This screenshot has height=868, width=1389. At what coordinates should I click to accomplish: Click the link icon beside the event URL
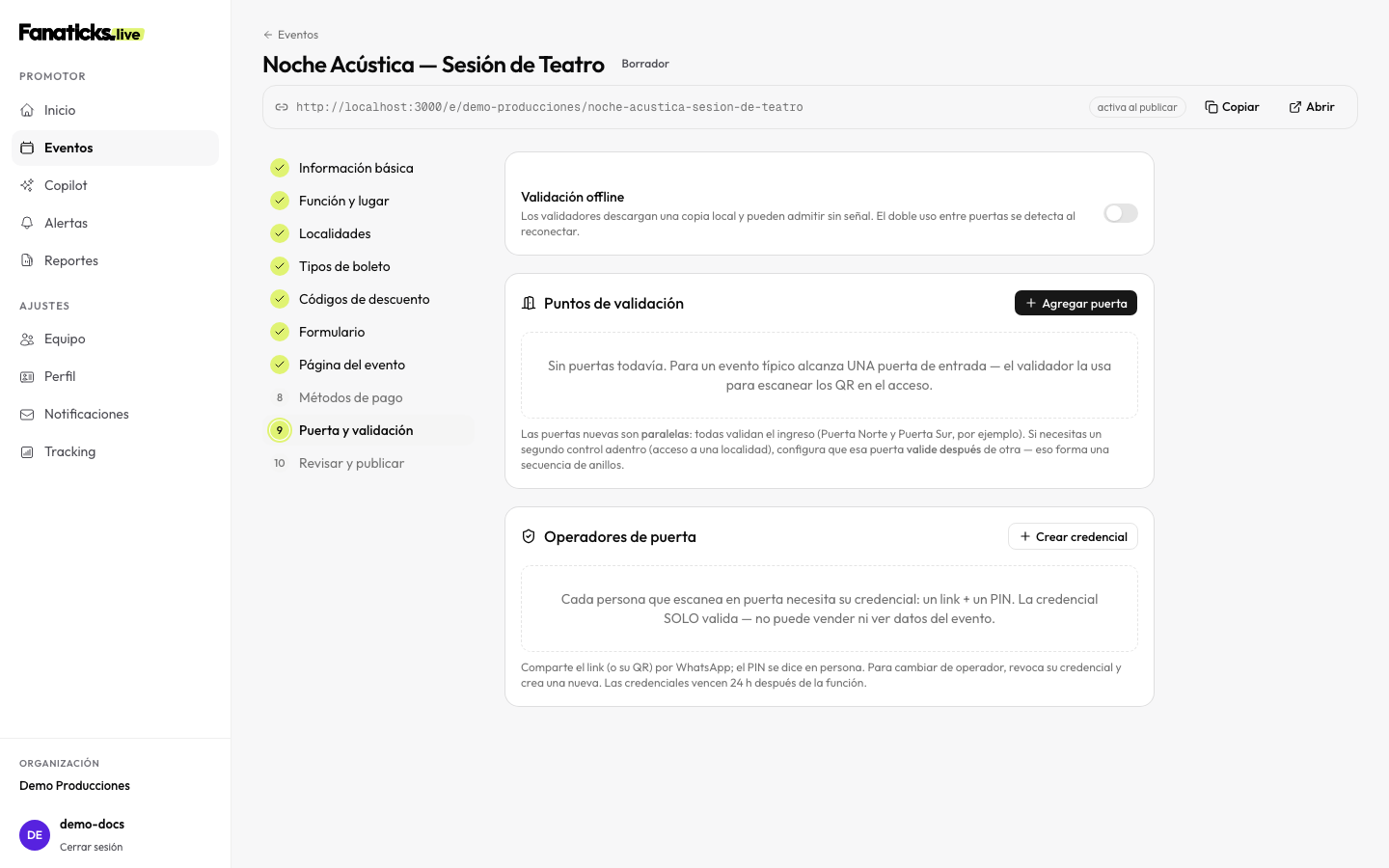[282, 107]
